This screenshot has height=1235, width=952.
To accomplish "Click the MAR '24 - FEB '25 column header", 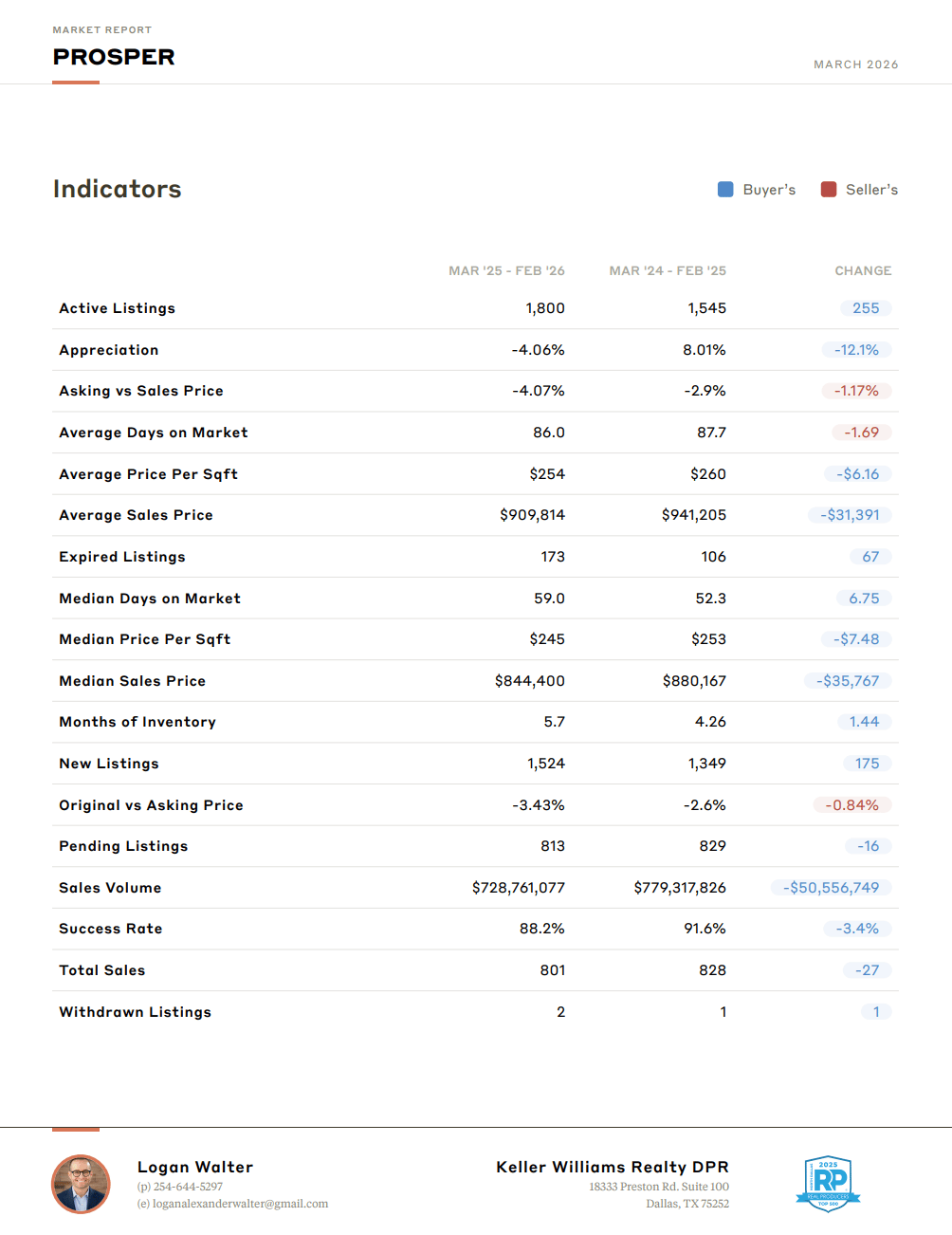I will [668, 271].
